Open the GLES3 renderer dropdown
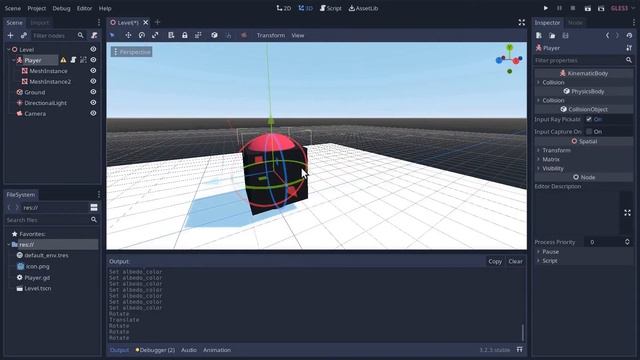The image size is (640, 360). [x=622, y=8]
